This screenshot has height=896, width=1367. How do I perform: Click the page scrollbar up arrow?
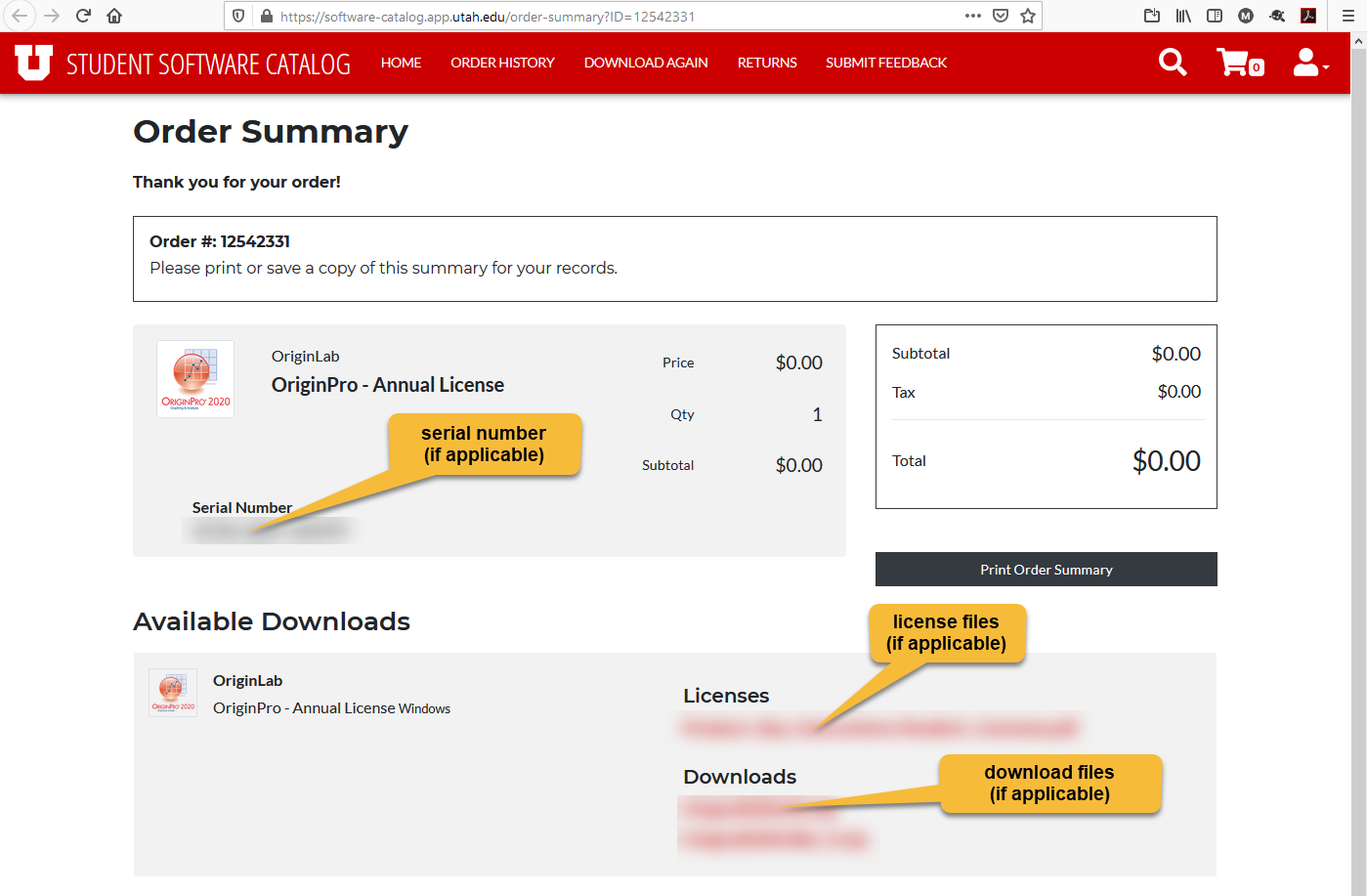(x=1358, y=41)
